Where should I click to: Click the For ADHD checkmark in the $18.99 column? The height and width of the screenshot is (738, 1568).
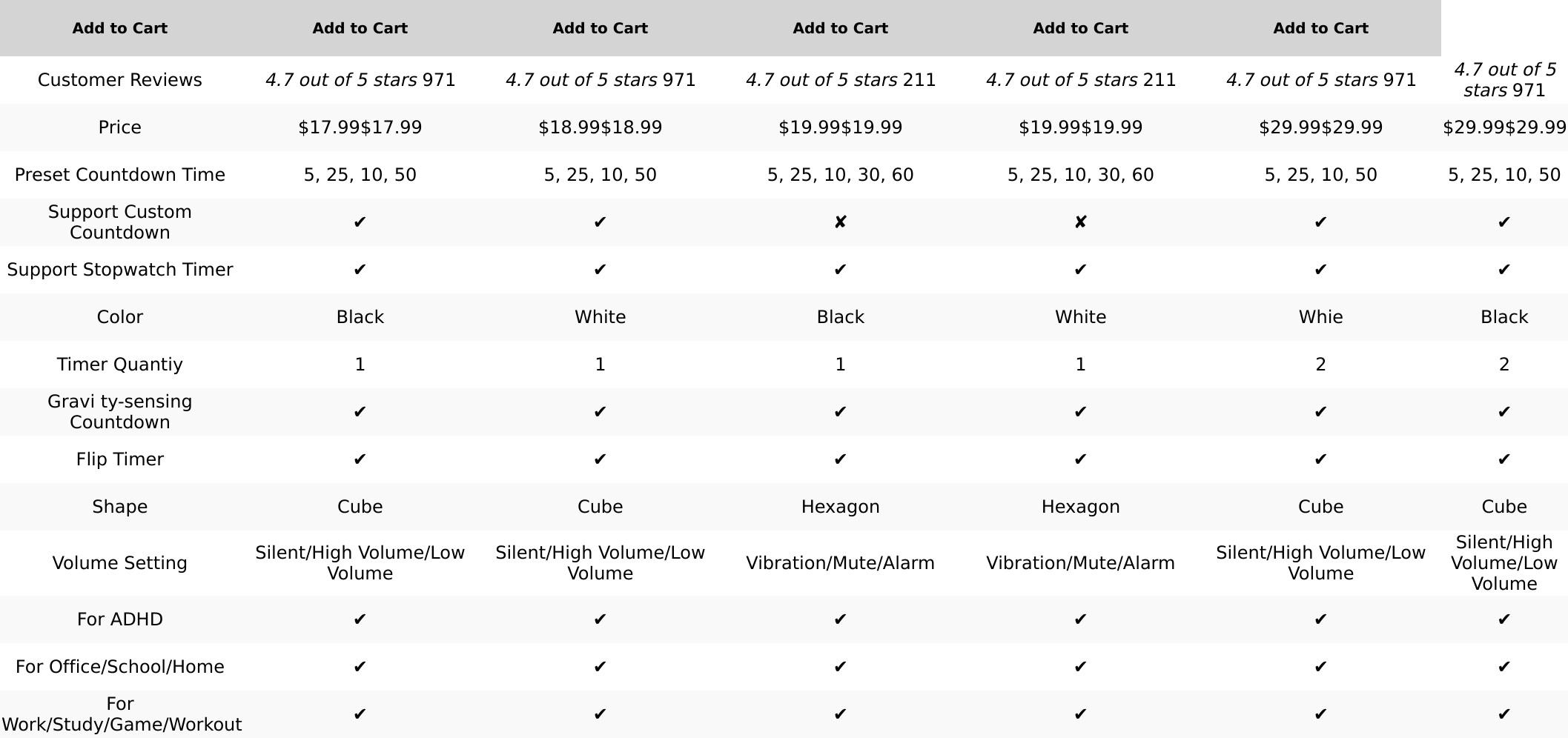[x=600, y=619]
